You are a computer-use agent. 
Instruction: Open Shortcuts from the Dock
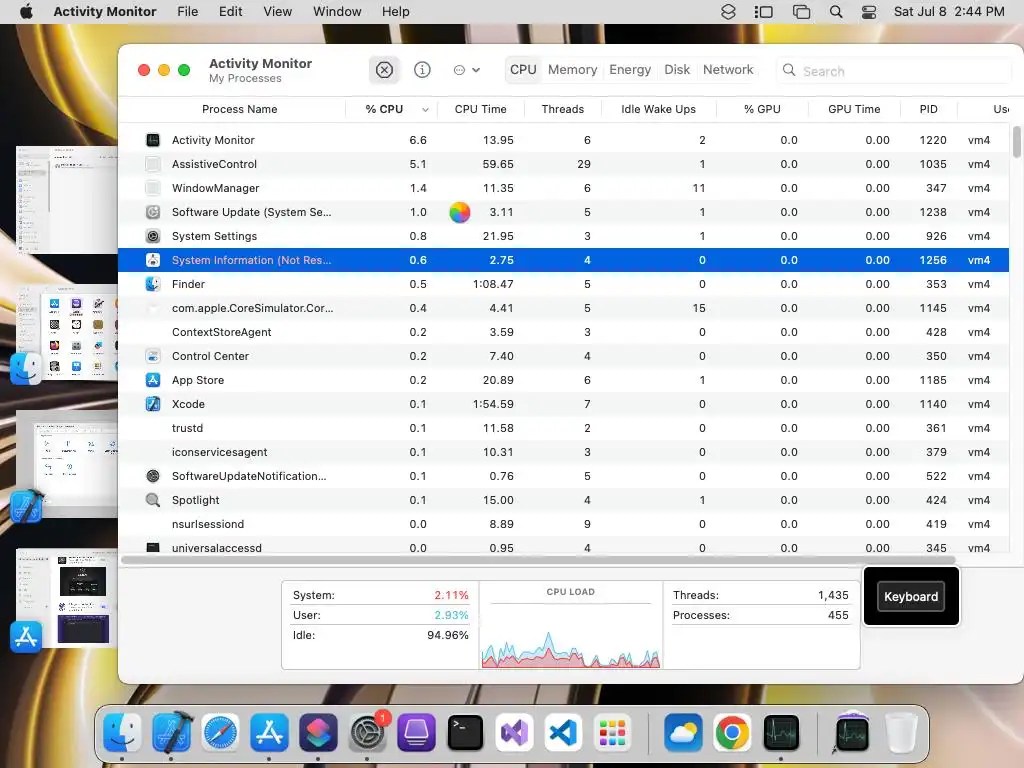(x=318, y=733)
